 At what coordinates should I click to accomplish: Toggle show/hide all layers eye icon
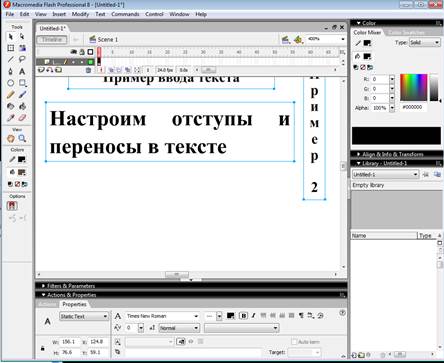pos(74,52)
